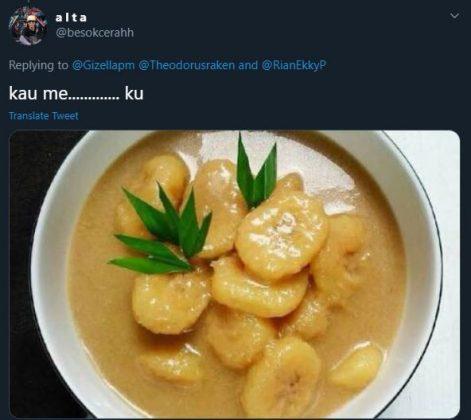Select the @RianEkkyP mention link
Image resolution: width=471 pixels, height=420 pixels.
click(x=294, y=65)
